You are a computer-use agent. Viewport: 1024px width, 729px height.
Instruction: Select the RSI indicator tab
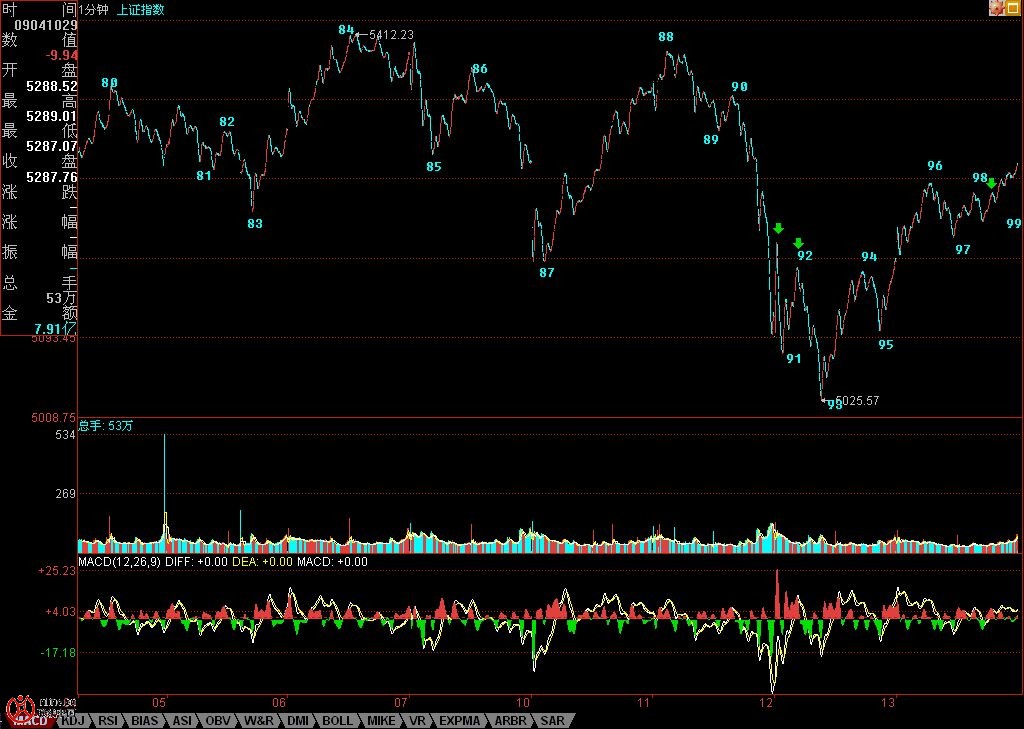pyautogui.click(x=108, y=720)
